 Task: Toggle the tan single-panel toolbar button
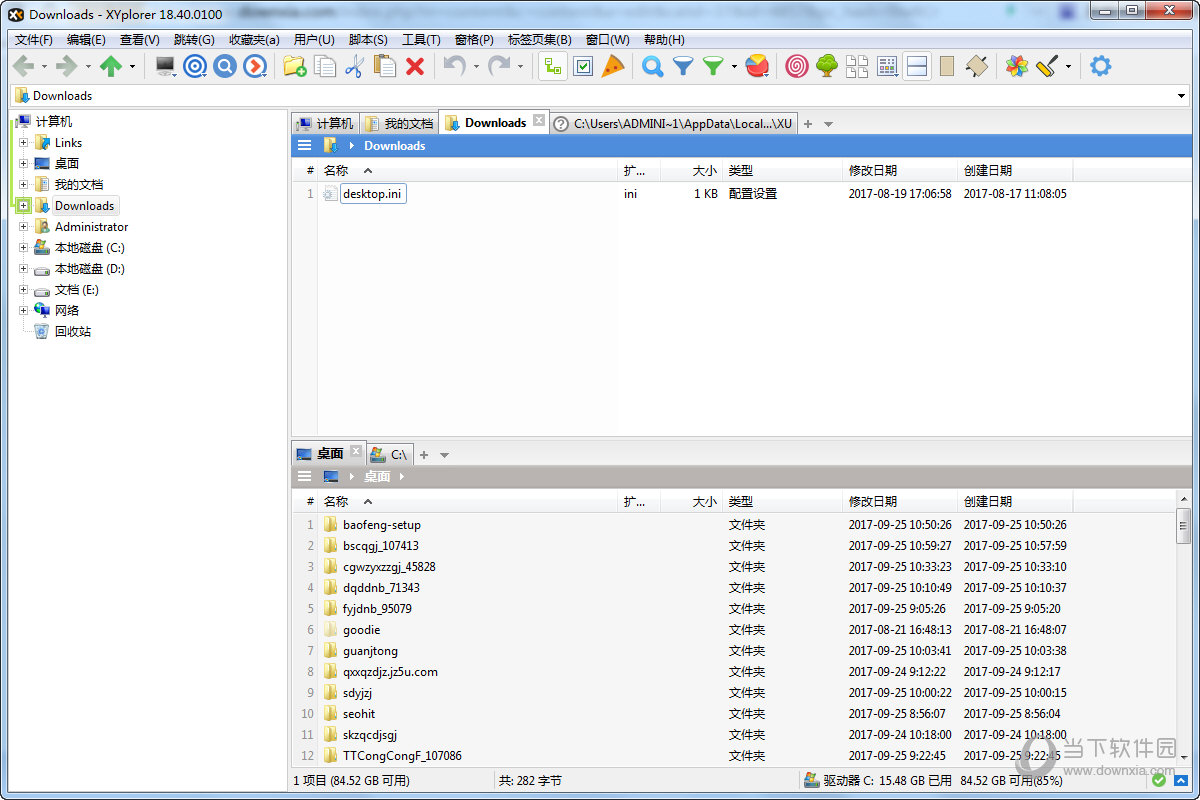click(947, 67)
